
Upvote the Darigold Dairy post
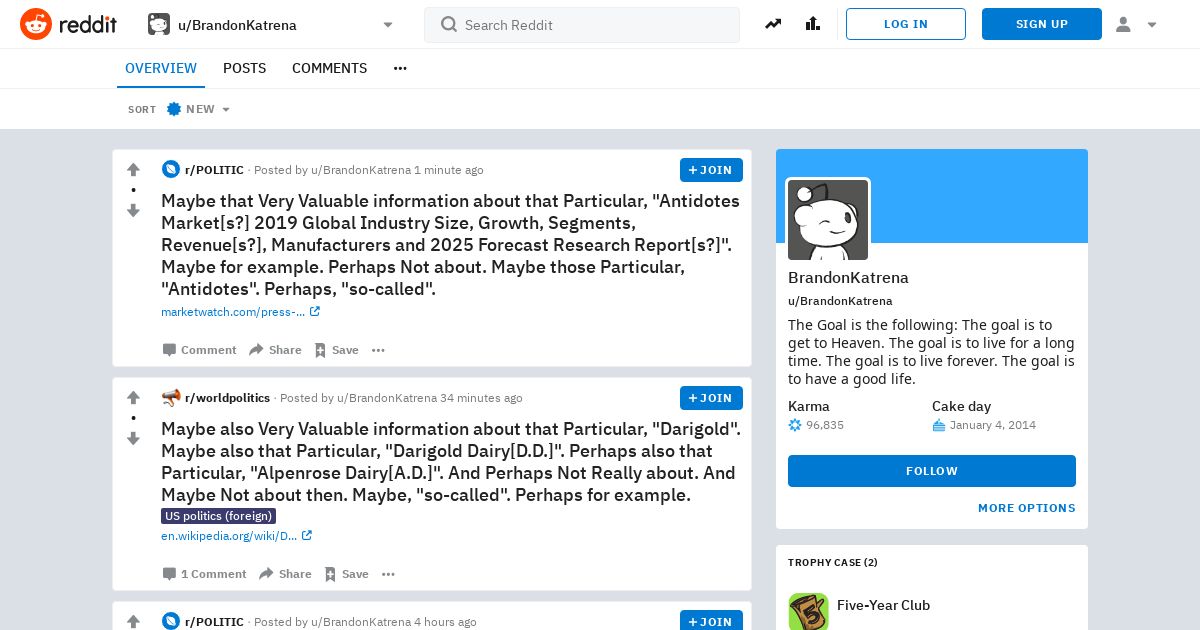click(133, 398)
